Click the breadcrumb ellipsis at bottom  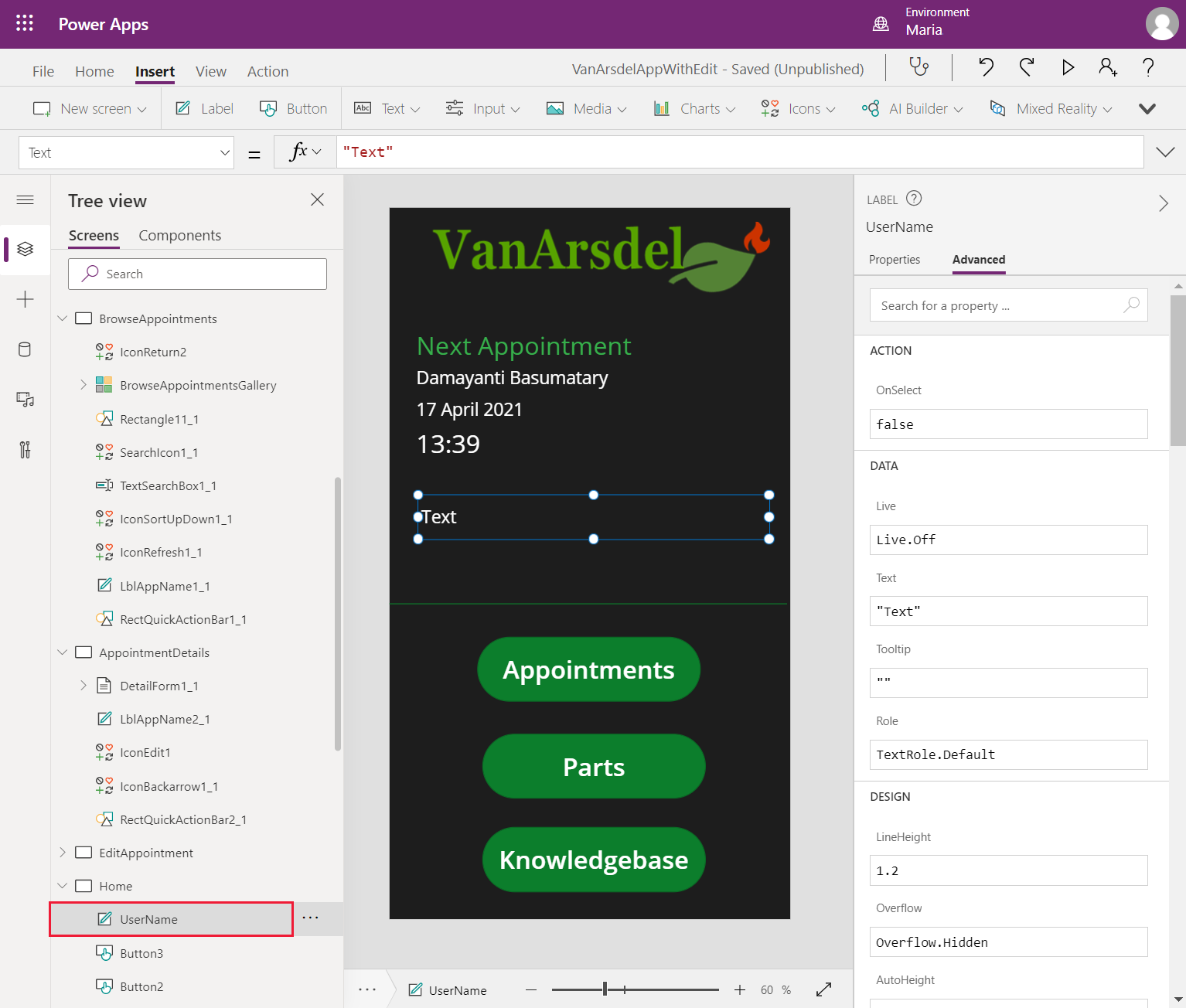[x=367, y=989]
